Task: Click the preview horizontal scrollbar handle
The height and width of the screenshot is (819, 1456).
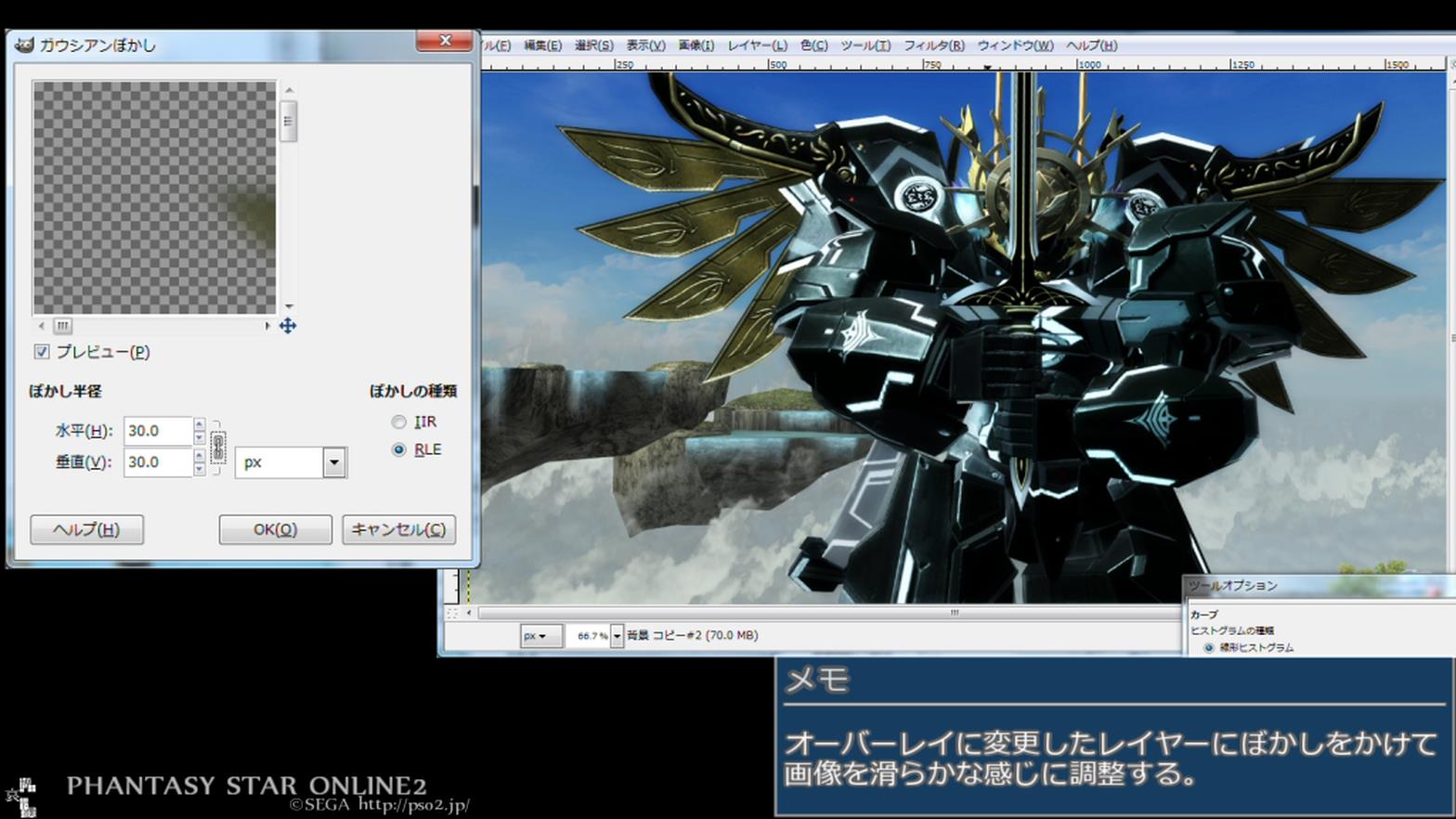Action: pyautogui.click(x=62, y=326)
